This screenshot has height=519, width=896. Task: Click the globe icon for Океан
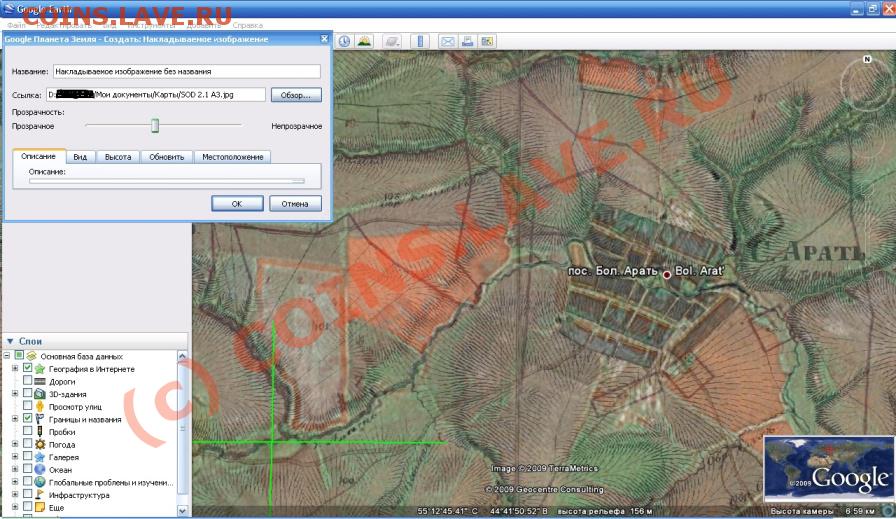point(39,469)
